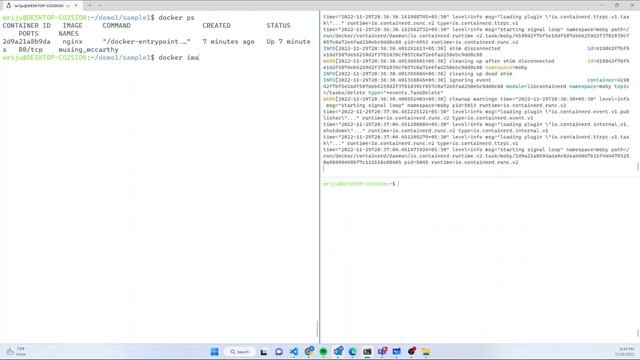Open the Windows Start menu
This screenshot has width=640, height=360.
click(214, 352)
